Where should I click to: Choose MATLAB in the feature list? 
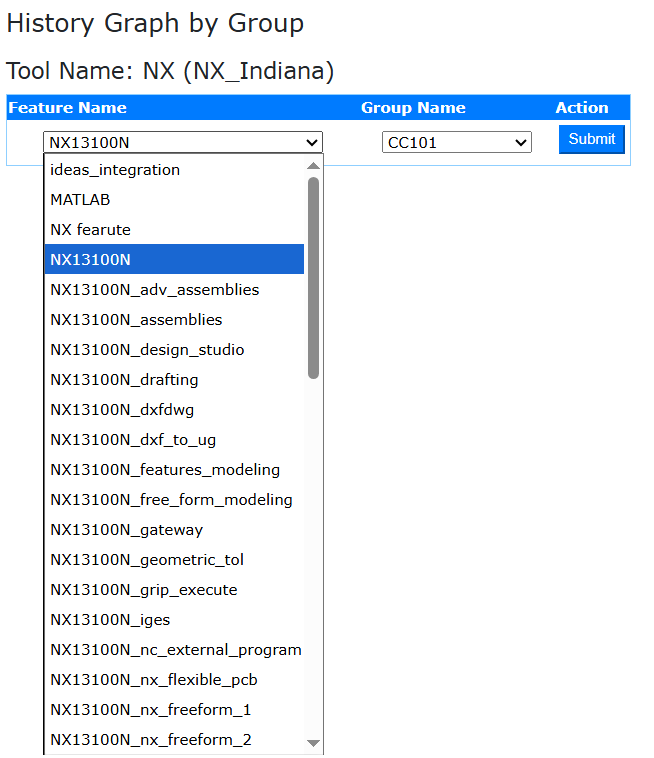[174, 200]
